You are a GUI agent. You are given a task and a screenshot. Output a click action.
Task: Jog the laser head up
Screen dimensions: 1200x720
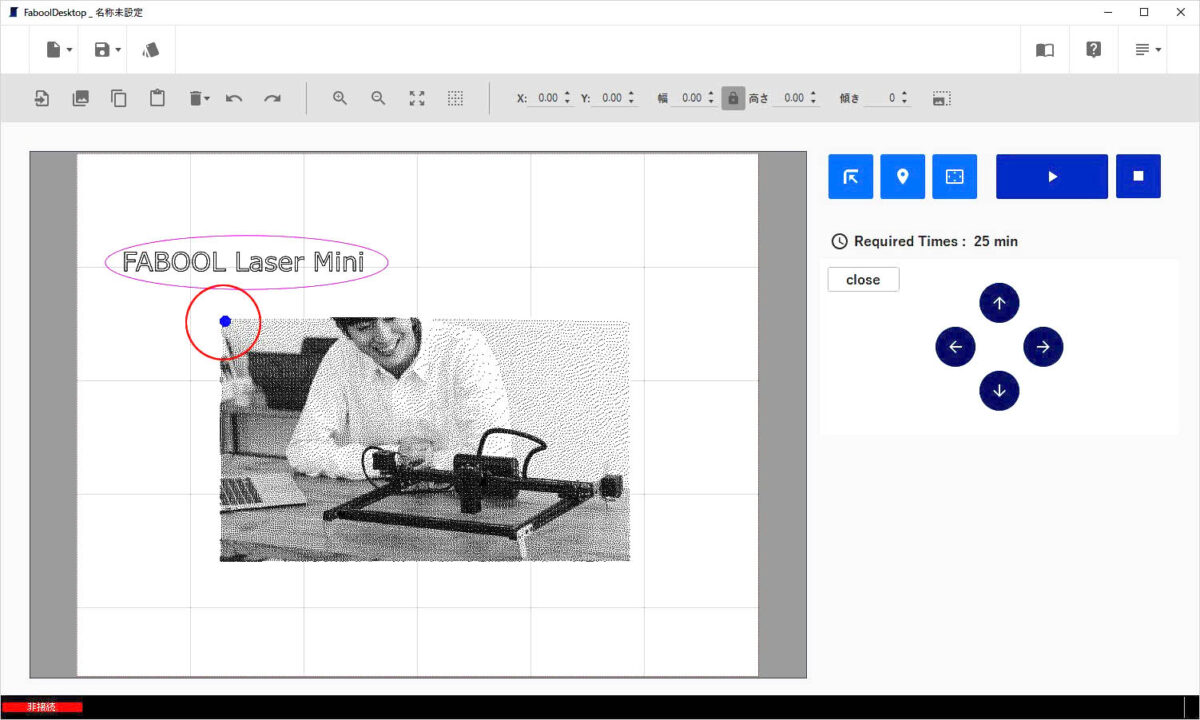coord(999,303)
